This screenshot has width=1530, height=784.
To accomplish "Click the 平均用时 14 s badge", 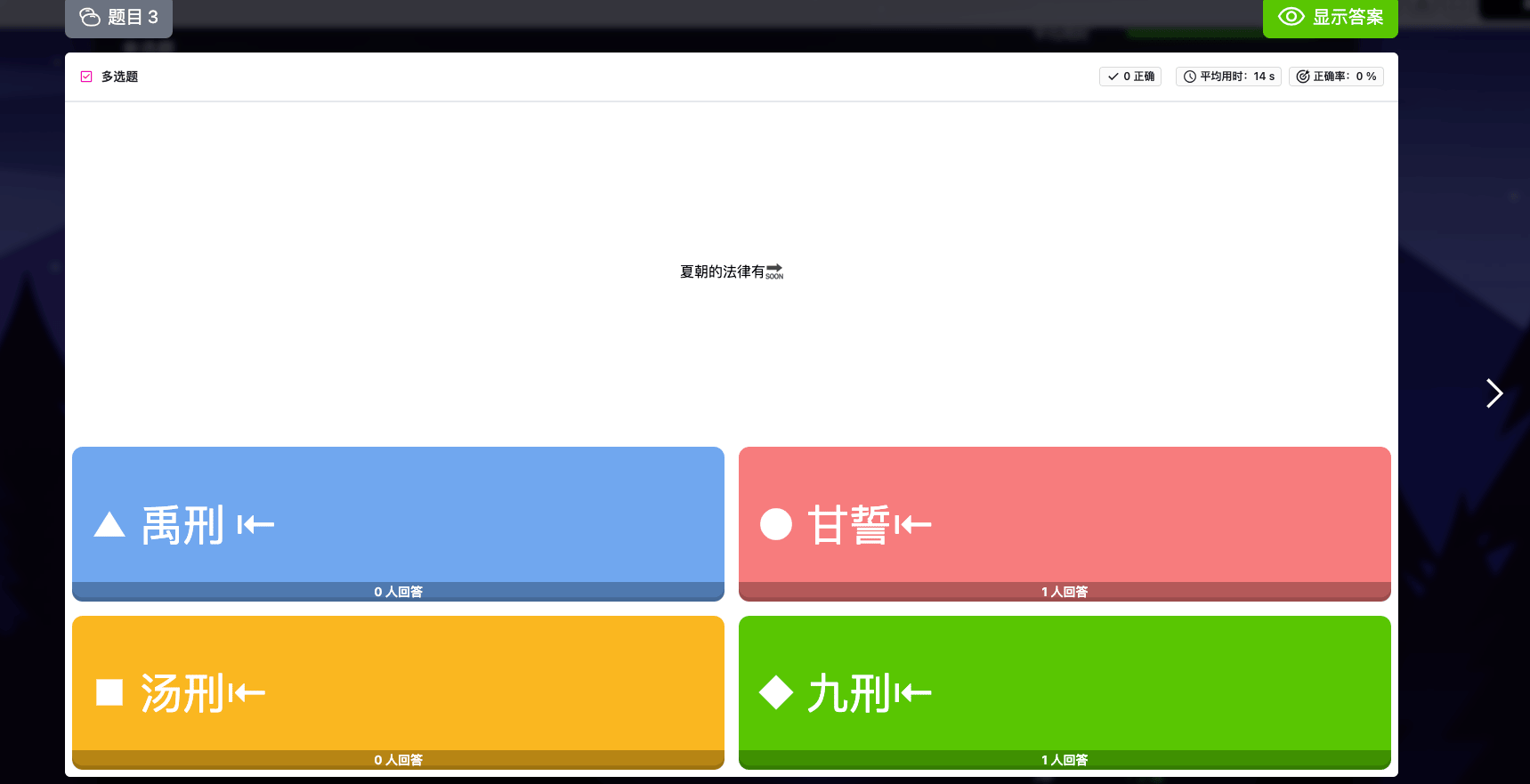I will pyautogui.click(x=1228, y=77).
